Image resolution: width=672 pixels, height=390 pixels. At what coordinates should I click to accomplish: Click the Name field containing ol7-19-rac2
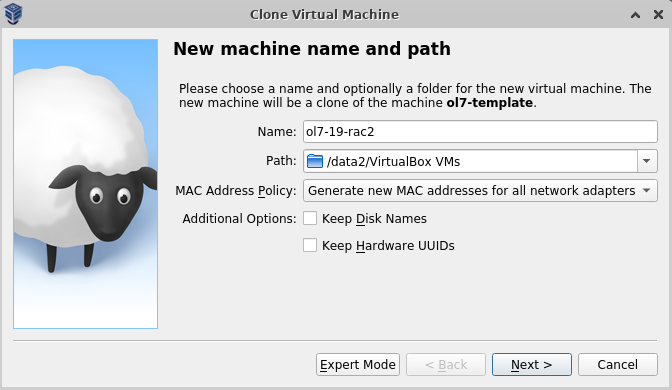pos(480,132)
